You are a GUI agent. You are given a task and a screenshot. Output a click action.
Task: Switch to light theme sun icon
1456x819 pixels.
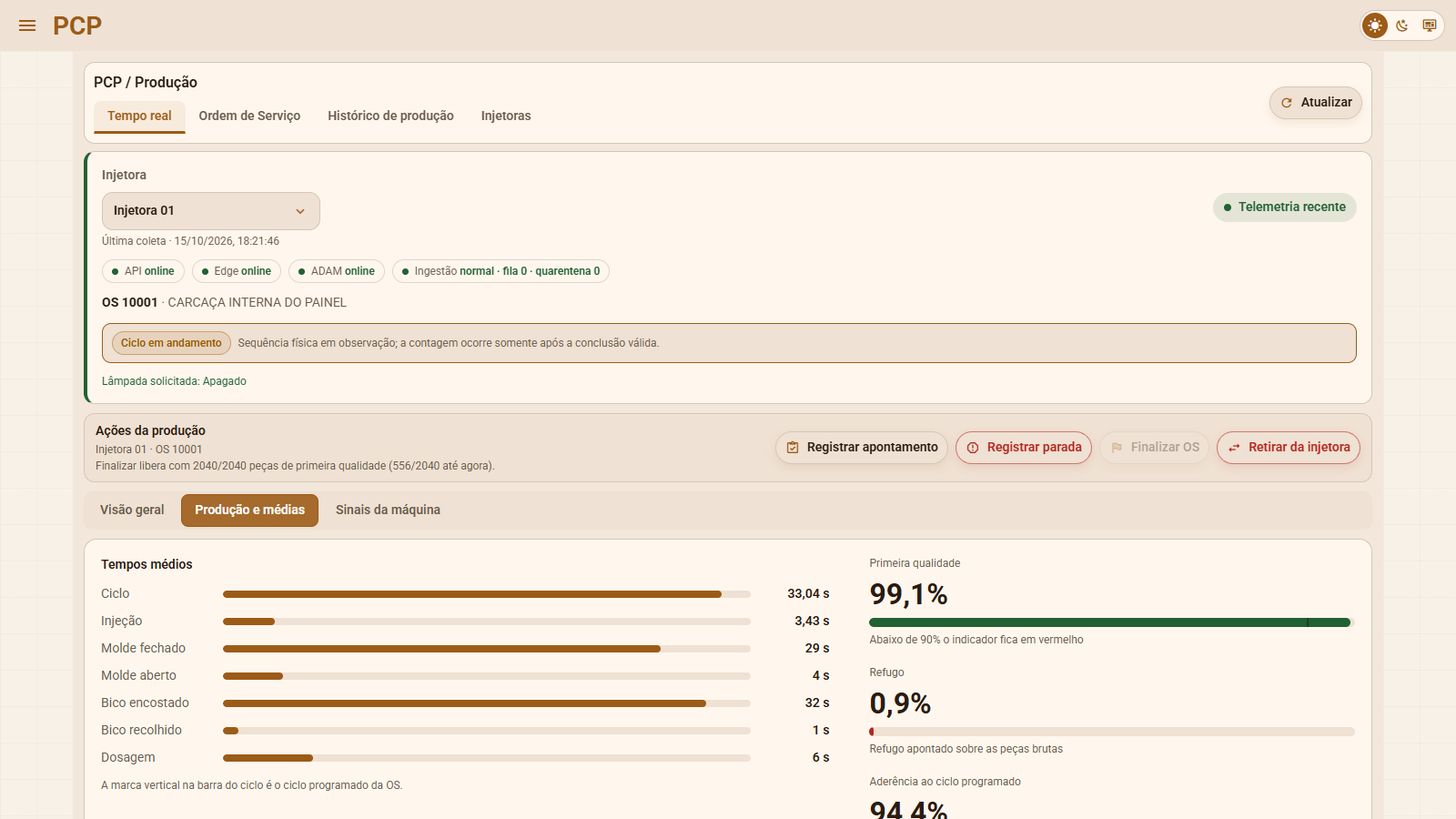pos(1375,25)
